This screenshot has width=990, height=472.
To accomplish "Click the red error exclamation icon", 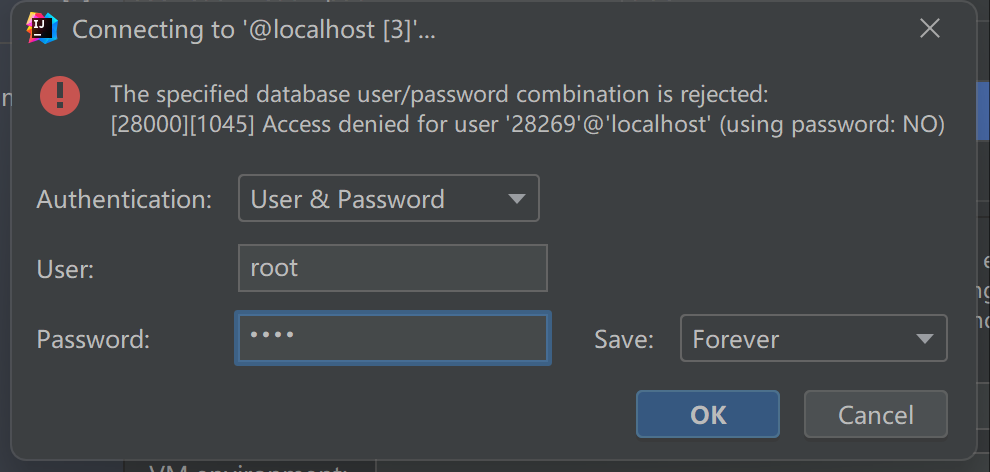I will [60, 97].
